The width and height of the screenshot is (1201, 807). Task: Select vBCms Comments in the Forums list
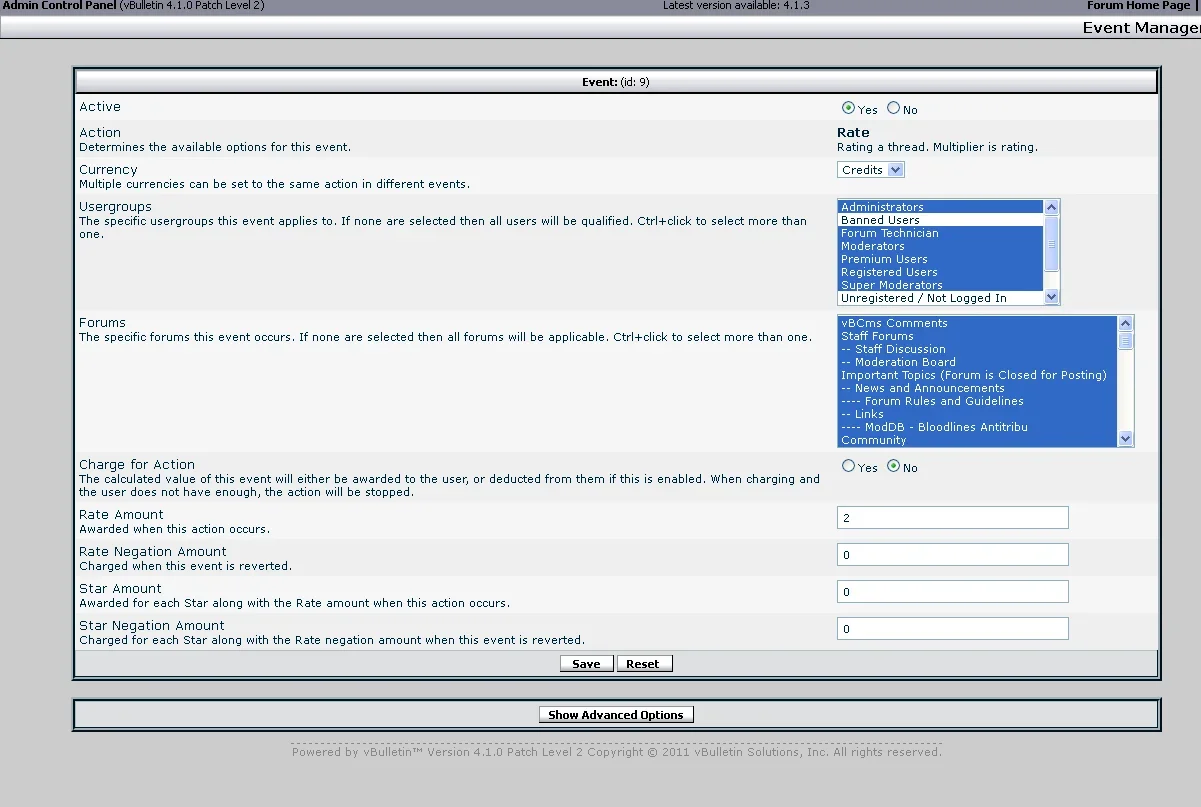coord(978,323)
